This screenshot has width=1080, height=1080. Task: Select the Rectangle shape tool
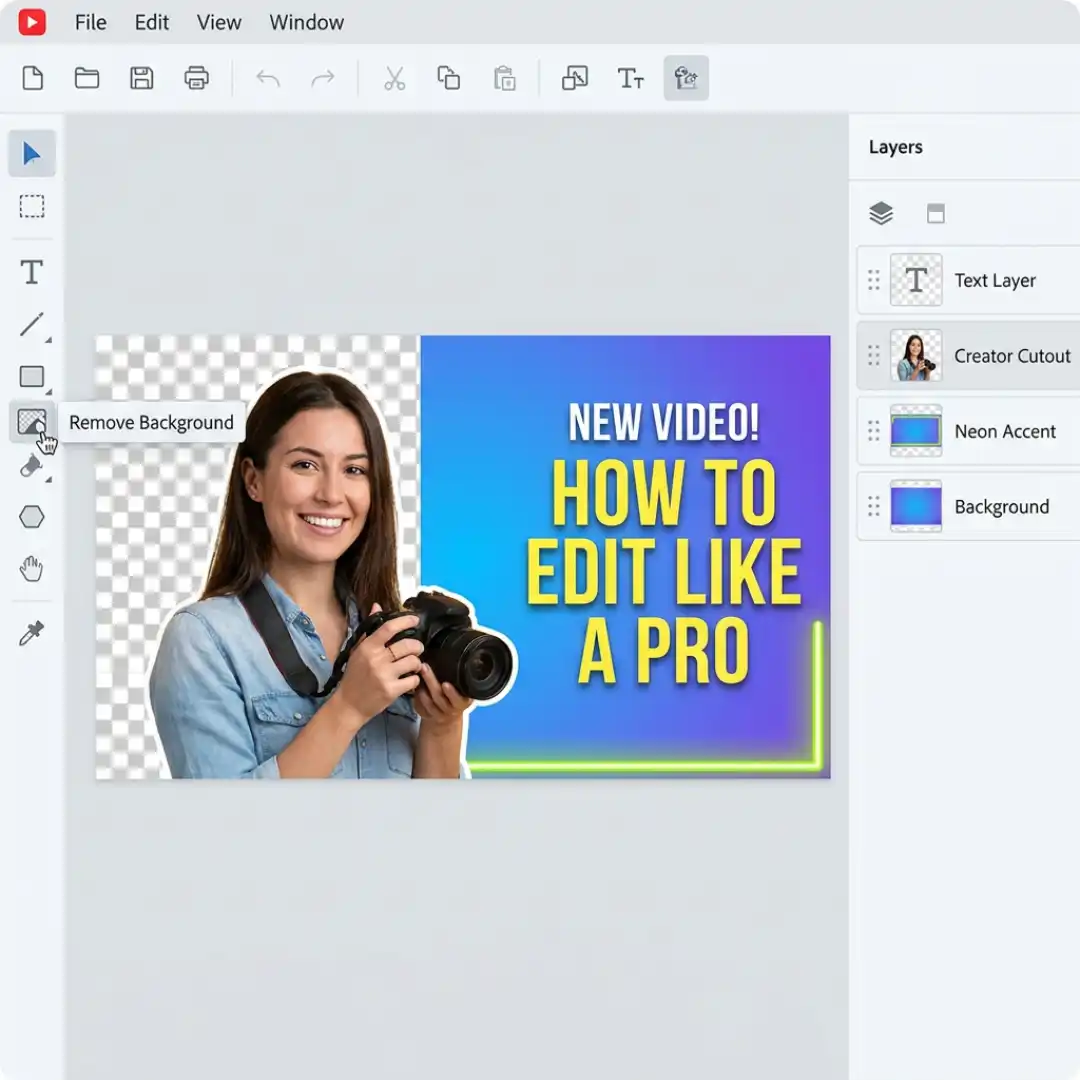[x=32, y=377]
